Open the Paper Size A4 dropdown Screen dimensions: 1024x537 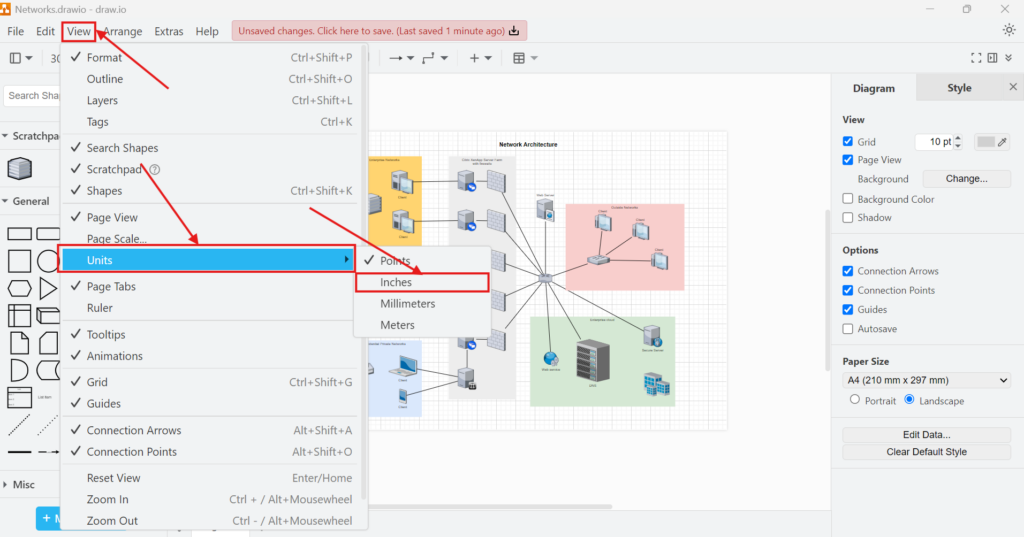click(926, 380)
